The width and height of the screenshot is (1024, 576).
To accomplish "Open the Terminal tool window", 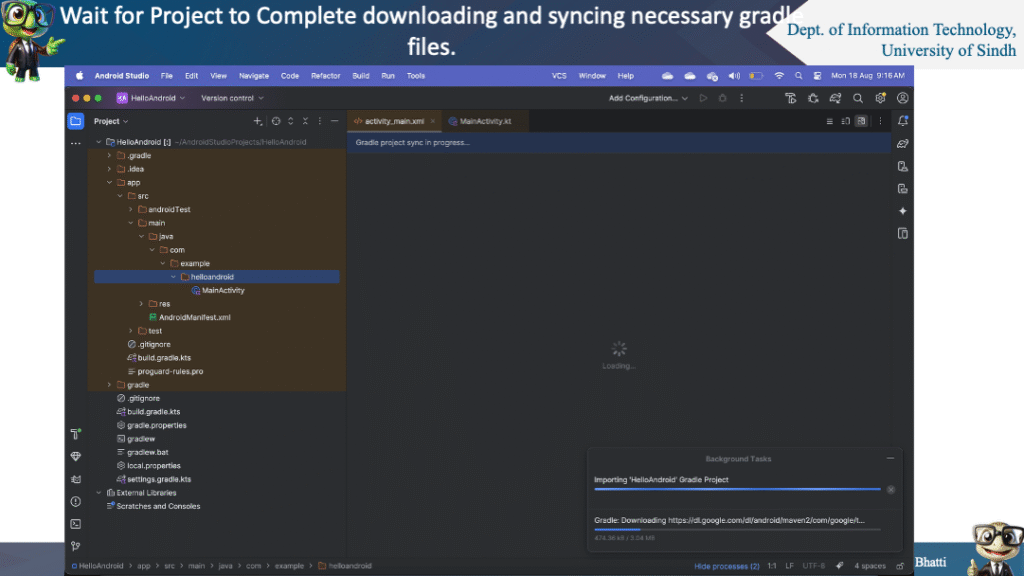I will (x=76, y=523).
